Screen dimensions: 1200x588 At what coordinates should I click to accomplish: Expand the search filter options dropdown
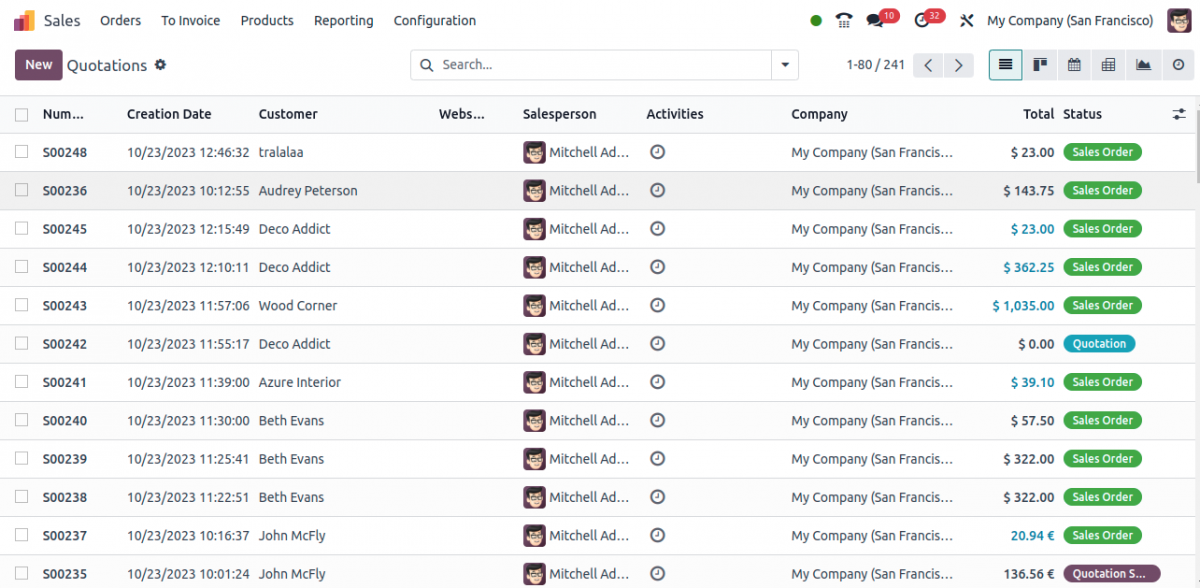pos(785,65)
